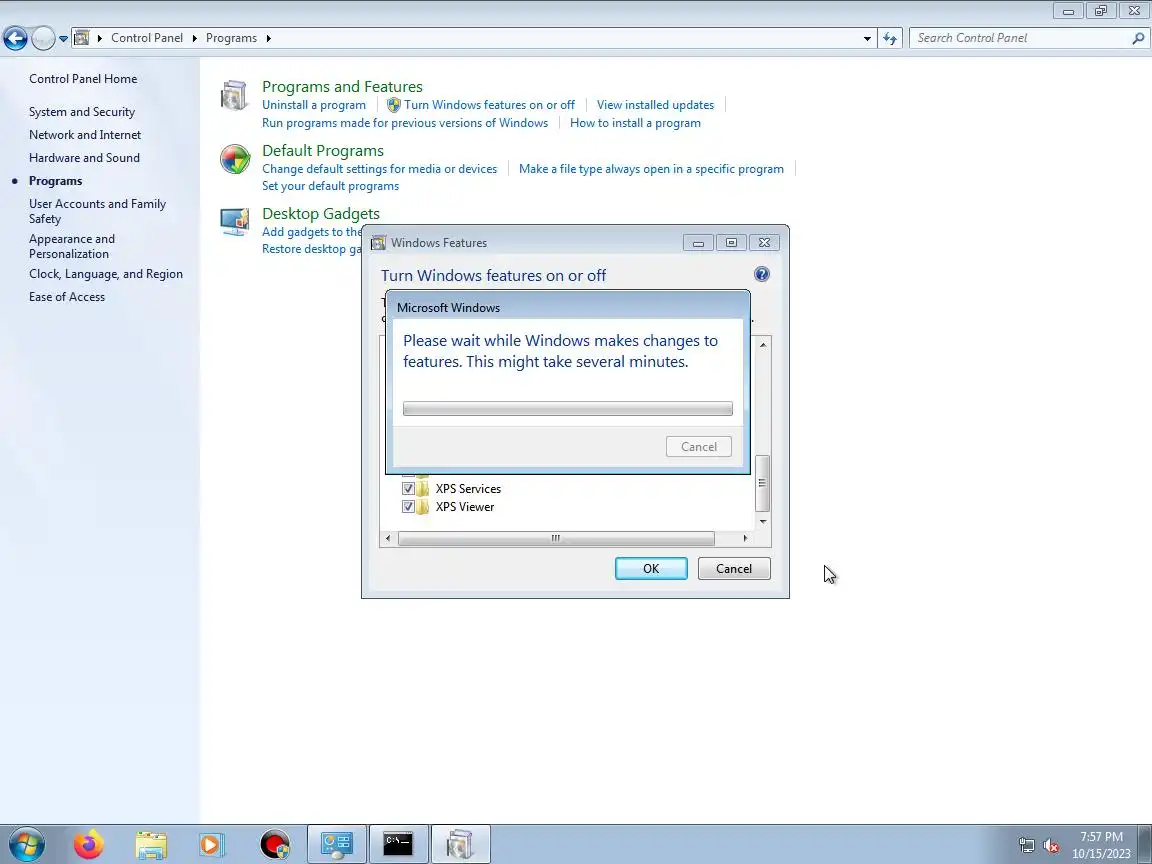Click Make a file type always open link
This screenshot has width=1152, height=864.
click(651, 169)
